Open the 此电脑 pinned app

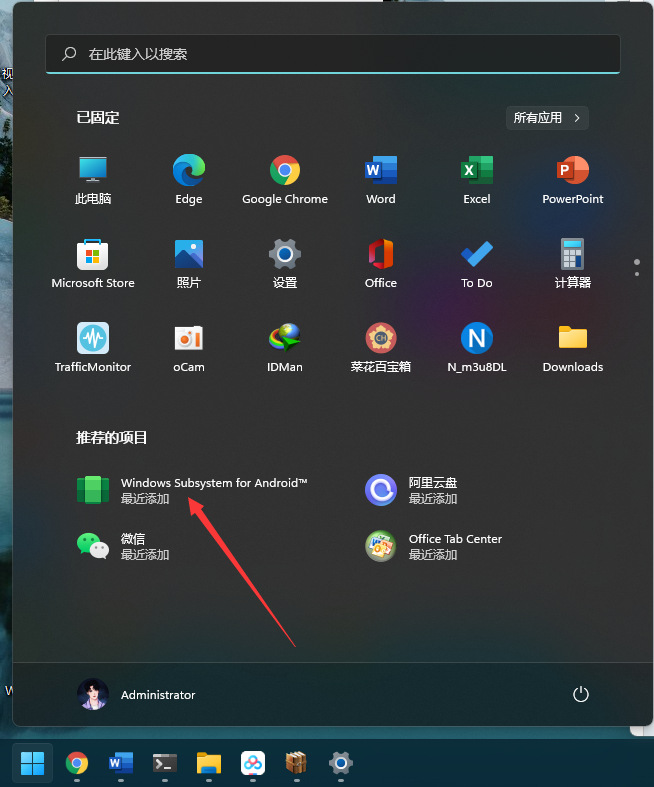(93, 180)
